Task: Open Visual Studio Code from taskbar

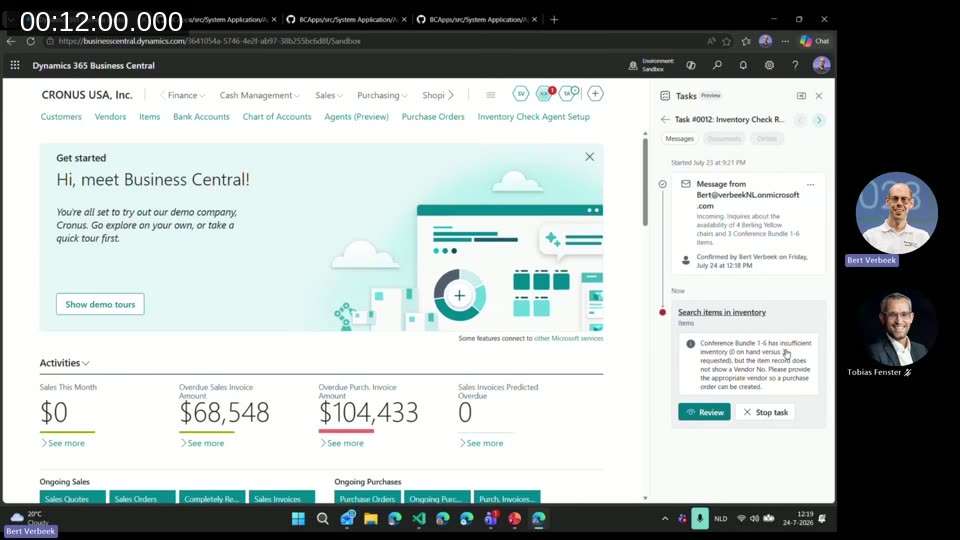Action: (x=419, y=519)
